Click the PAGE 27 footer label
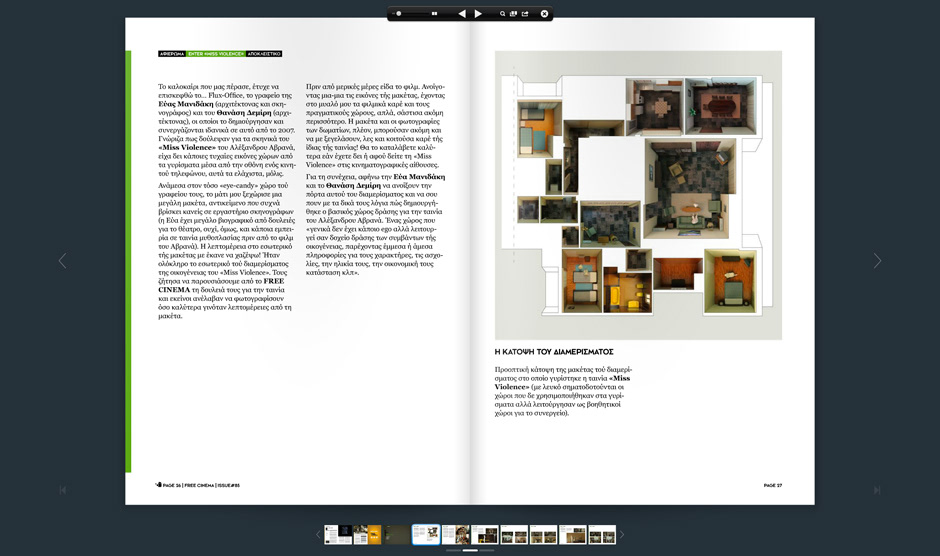This screenshot has height=556, width=940. 773,485
